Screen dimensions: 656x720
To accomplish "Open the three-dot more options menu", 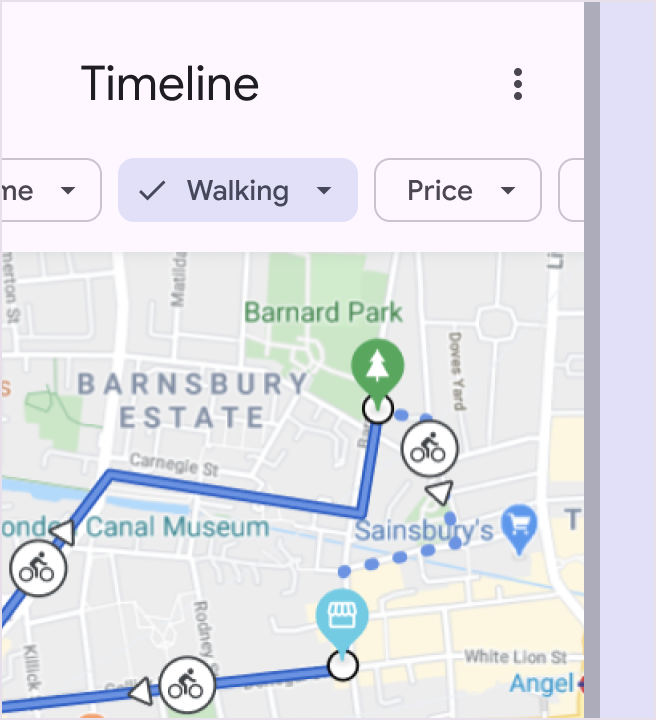I will tap(517, 84).
